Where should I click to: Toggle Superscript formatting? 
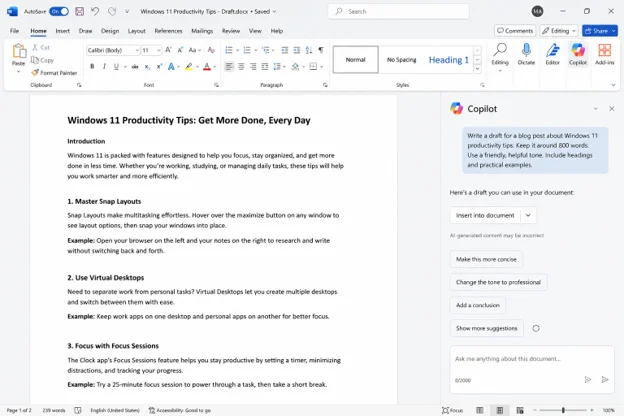tap(159, 66)
